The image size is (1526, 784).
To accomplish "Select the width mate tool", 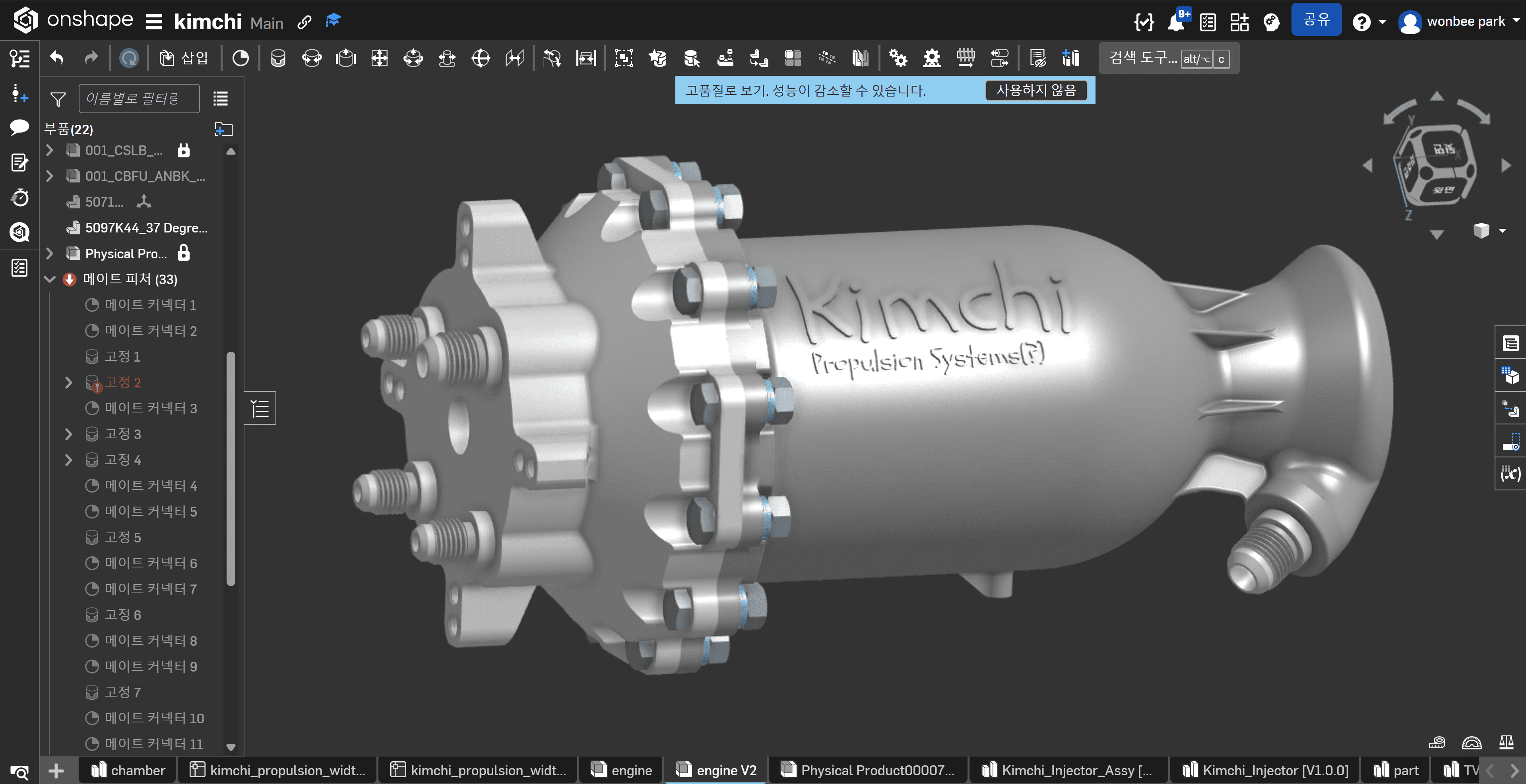I will [586, 58].
